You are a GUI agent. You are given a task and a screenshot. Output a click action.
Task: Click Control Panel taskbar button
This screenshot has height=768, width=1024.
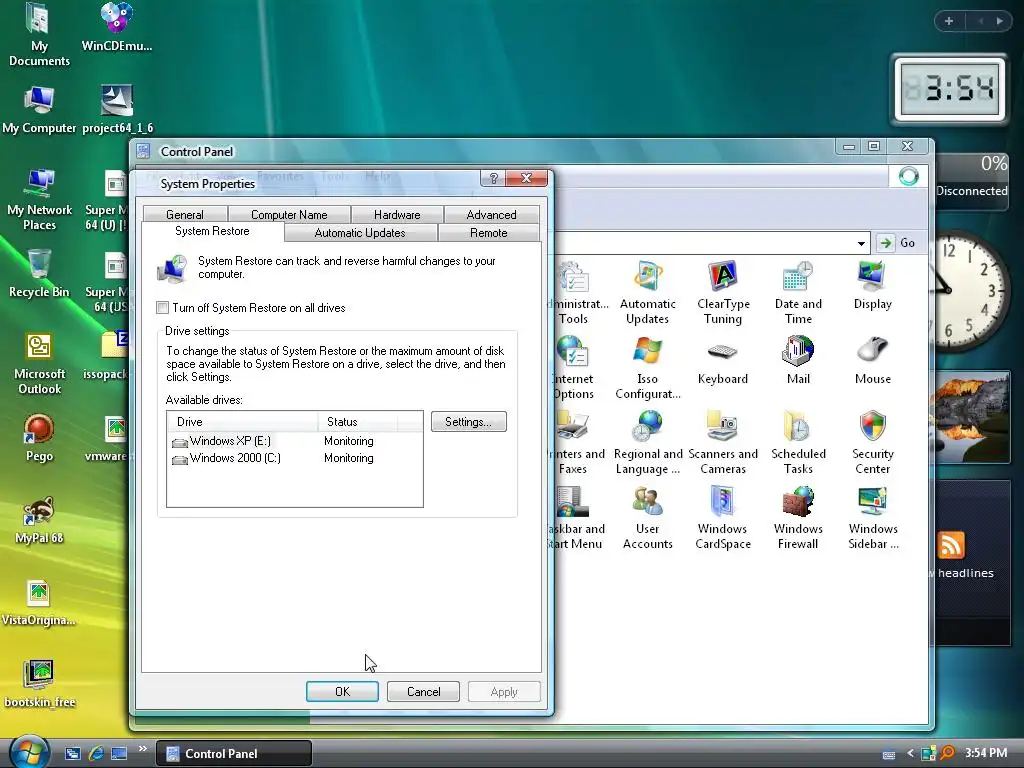[234, 754]
